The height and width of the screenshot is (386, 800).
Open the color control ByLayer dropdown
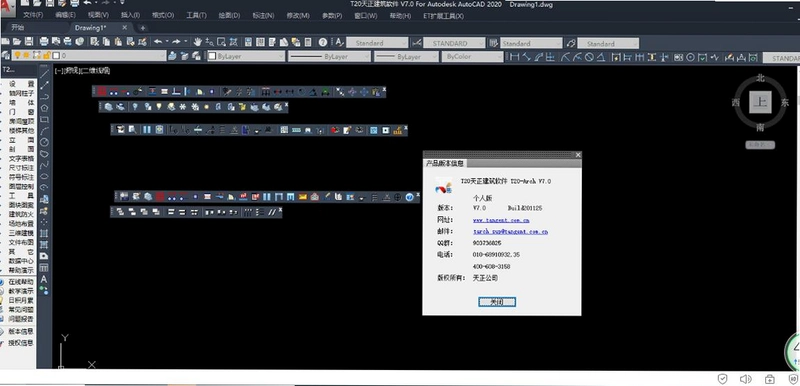coord(245,57)
